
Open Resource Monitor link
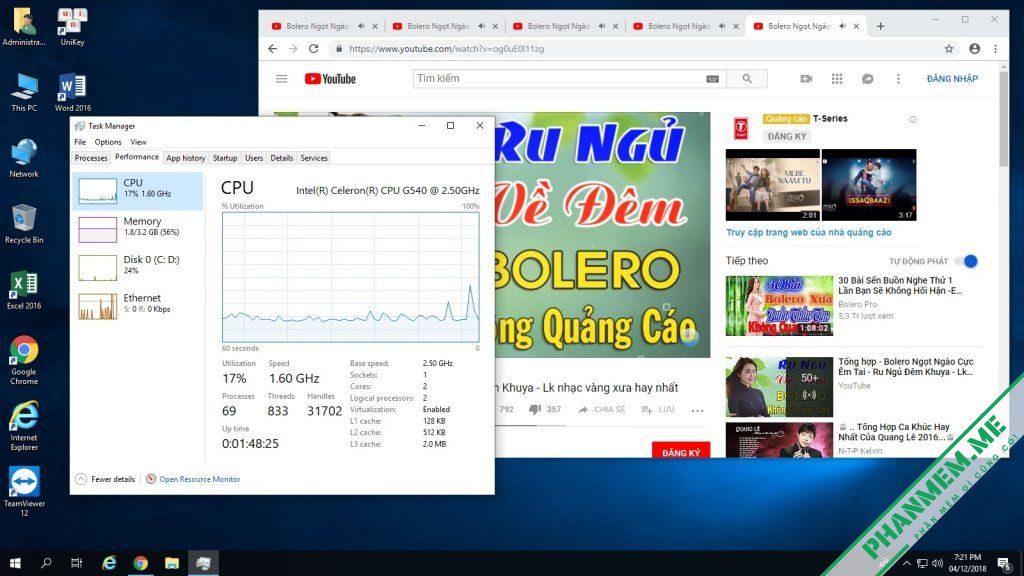(x=199, y=479)
